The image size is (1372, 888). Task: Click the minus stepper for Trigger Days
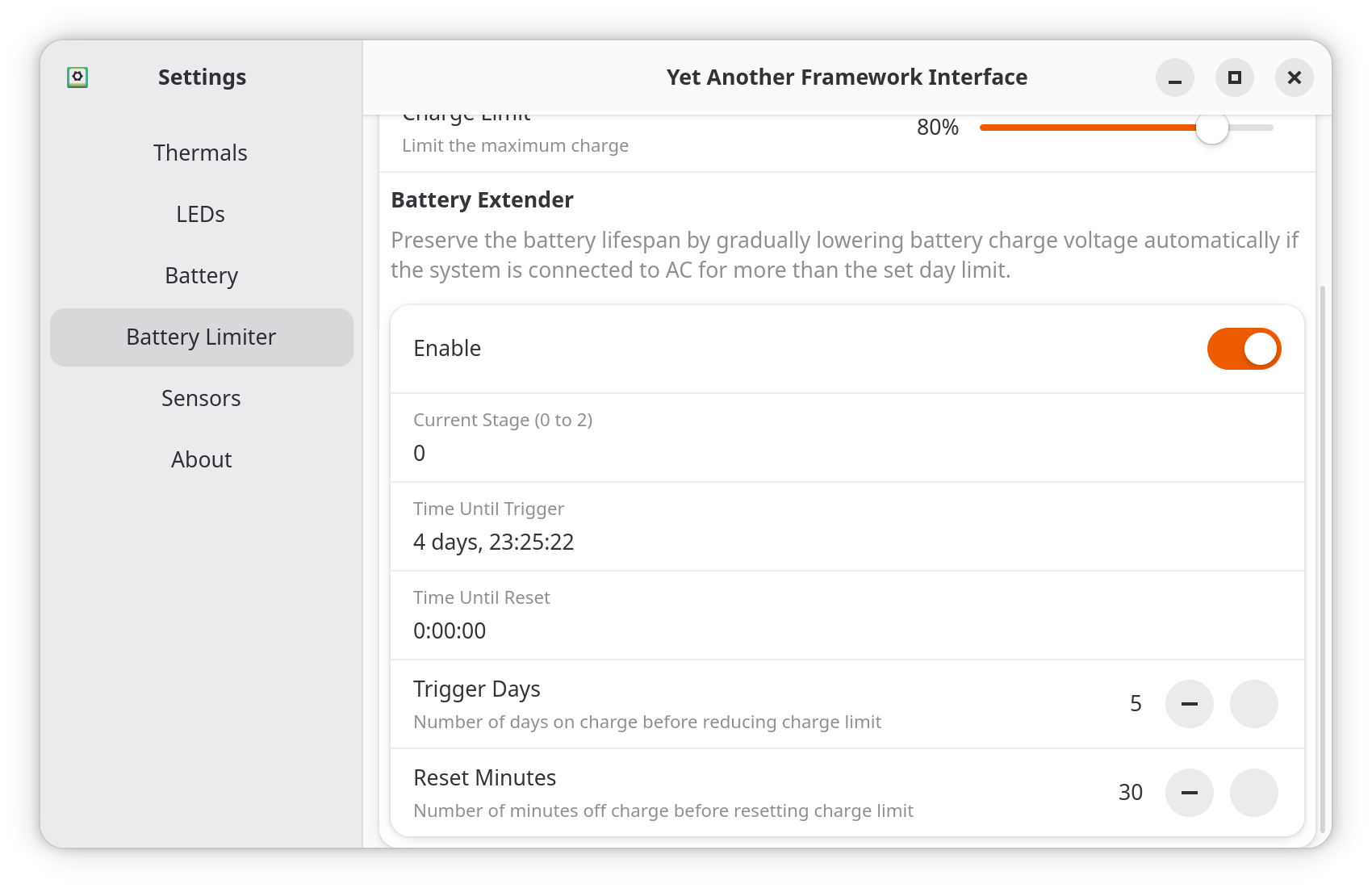click(x=1190, y=704)
